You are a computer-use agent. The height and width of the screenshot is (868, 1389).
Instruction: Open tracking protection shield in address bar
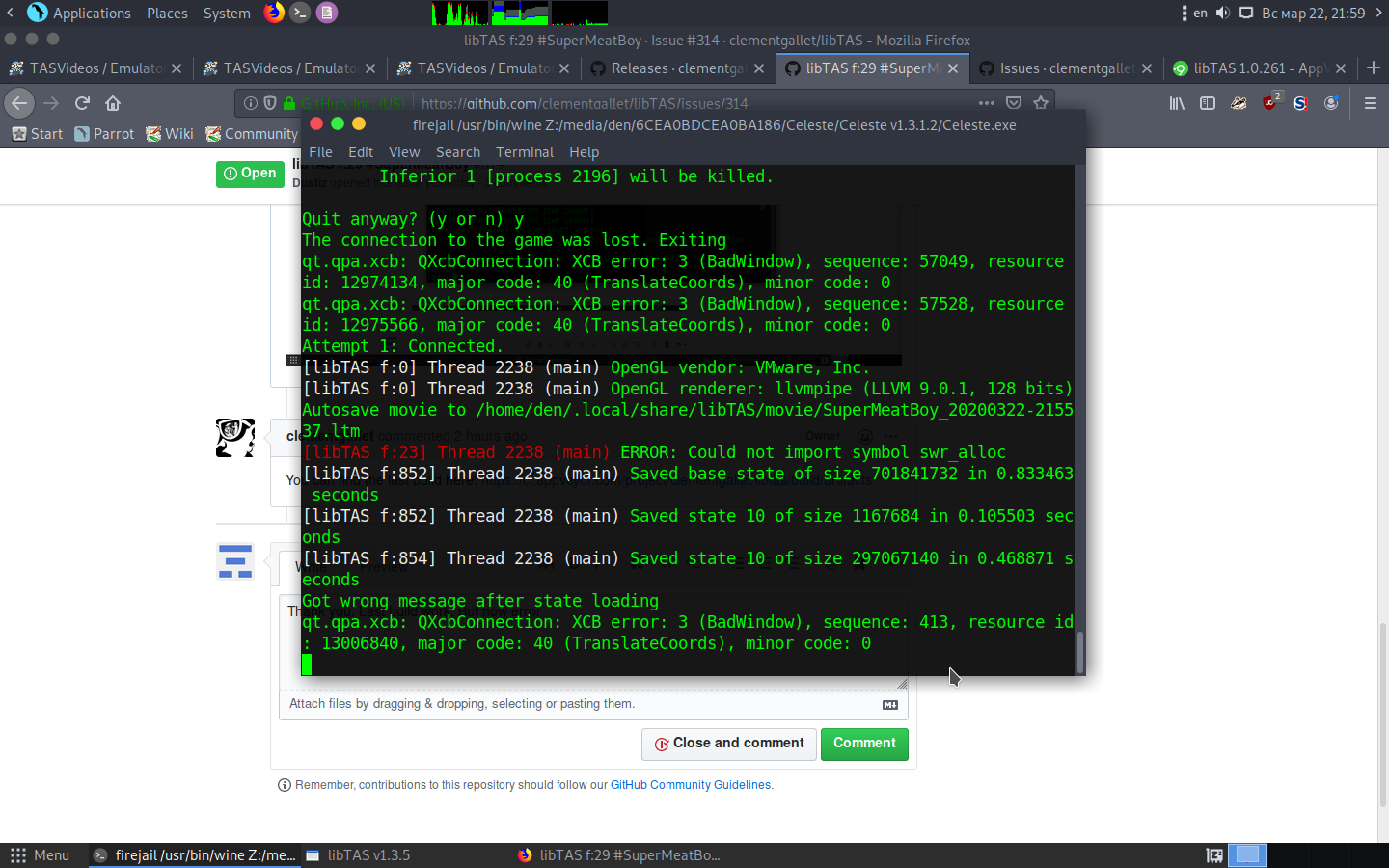(270, 103)
